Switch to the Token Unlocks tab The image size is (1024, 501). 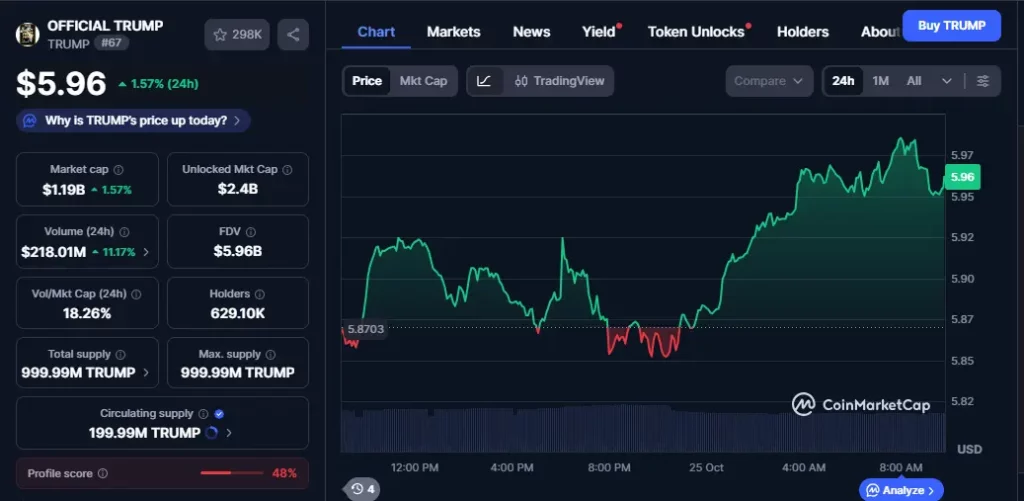pos(696,32)
